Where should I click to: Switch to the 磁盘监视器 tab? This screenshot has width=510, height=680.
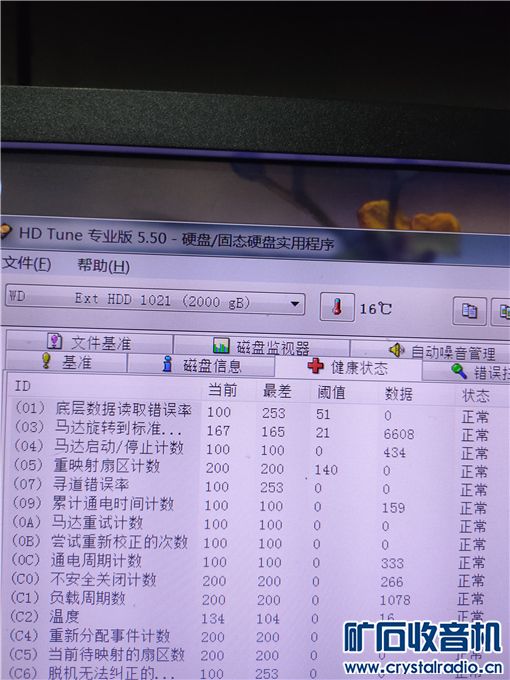(262, 346)
